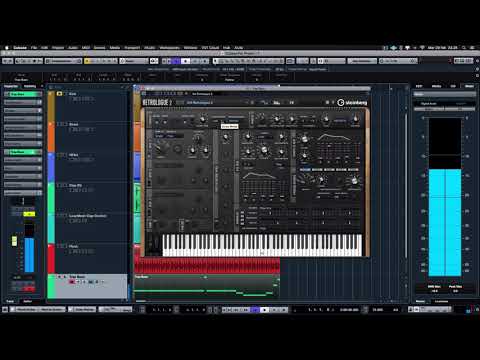The height and width of the screenshot is (360, 480).
Task: Click the Kick track yellow instrument icon
Action: (59, 94)
